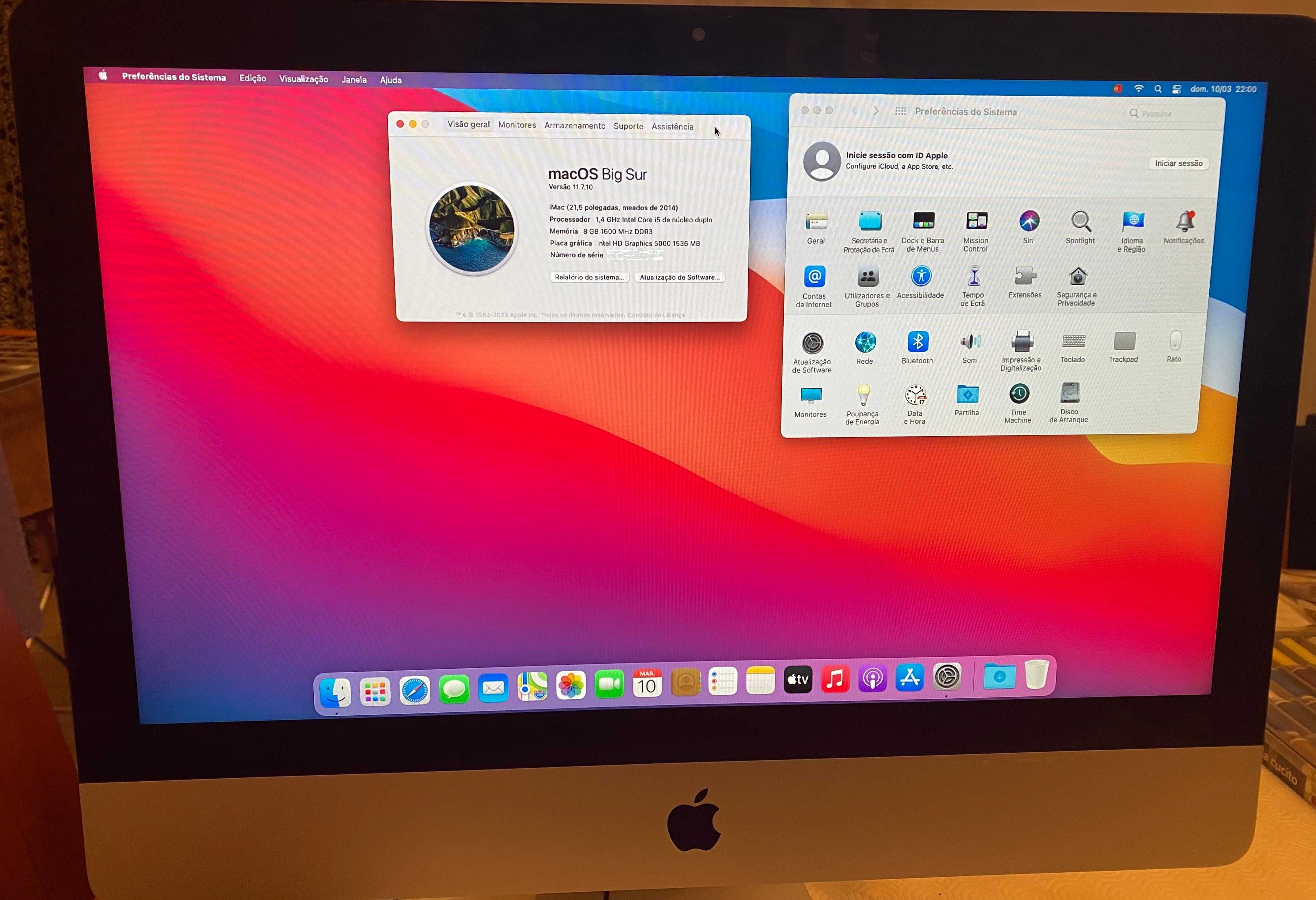Viewport: 1316px width, 900px height.
Task: Launch Safari from the Dock
Action: coord(415,690)
